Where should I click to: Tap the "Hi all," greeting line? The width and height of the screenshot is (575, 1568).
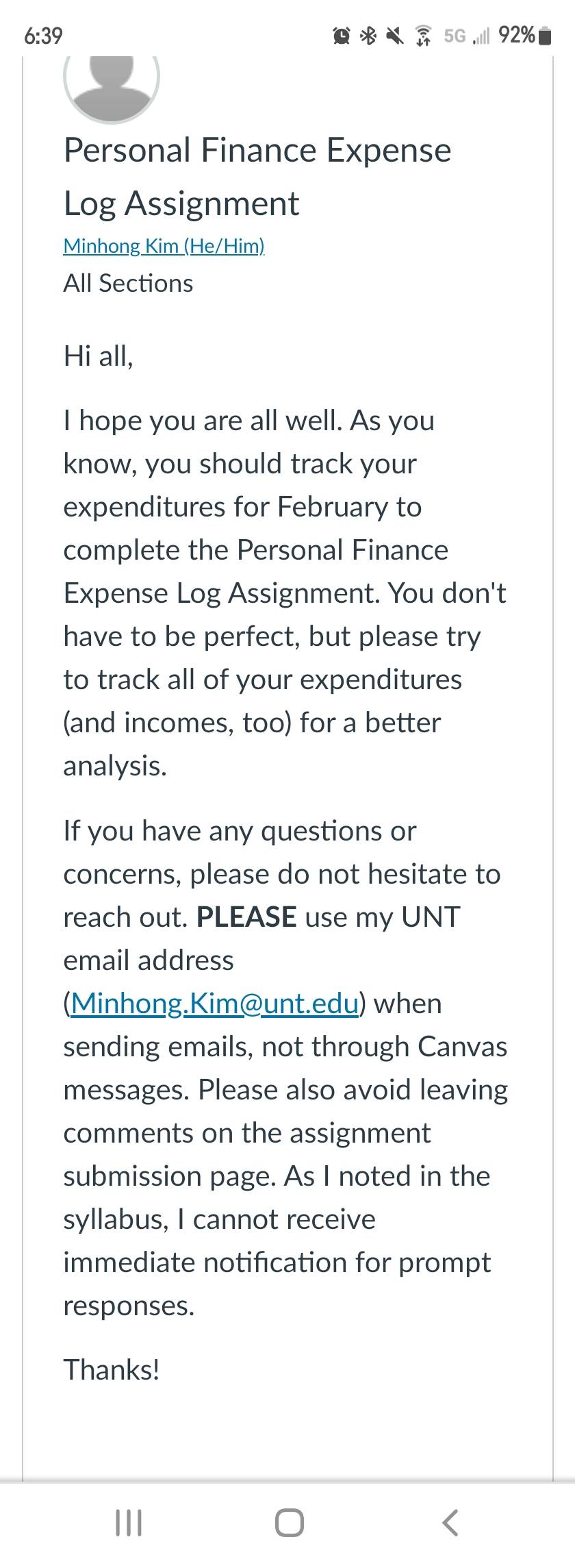(x=98, y=356)
